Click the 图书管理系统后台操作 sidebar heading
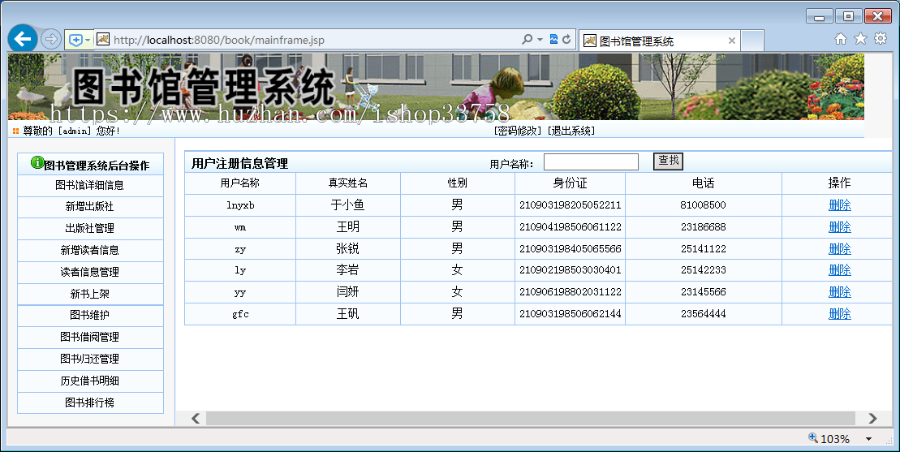 point(96,165)
